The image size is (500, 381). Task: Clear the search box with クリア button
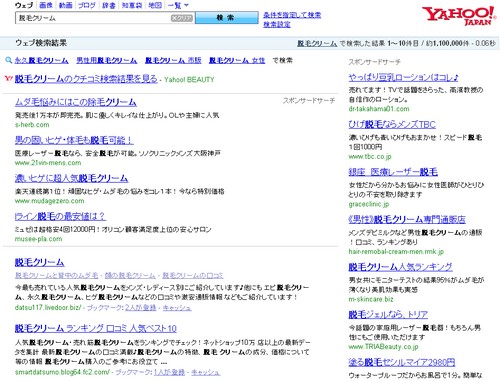[x=182, y=18]
